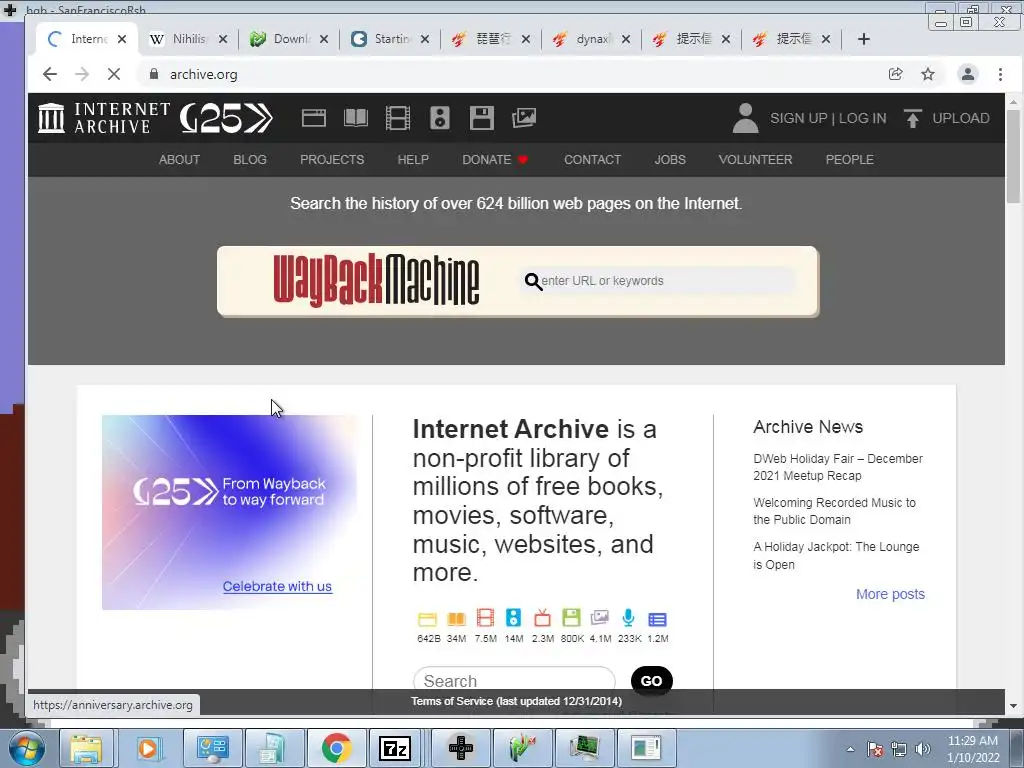
Task: Switch to the Starting tab
Action: pyautogui.click(x=390, y=39)
